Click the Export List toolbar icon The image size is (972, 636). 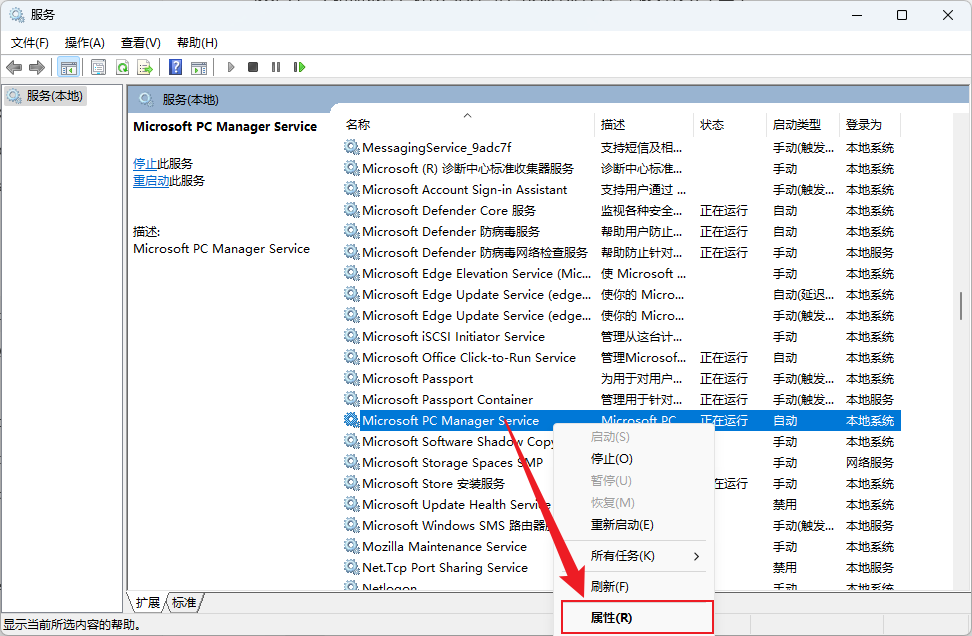pos(145,67)
